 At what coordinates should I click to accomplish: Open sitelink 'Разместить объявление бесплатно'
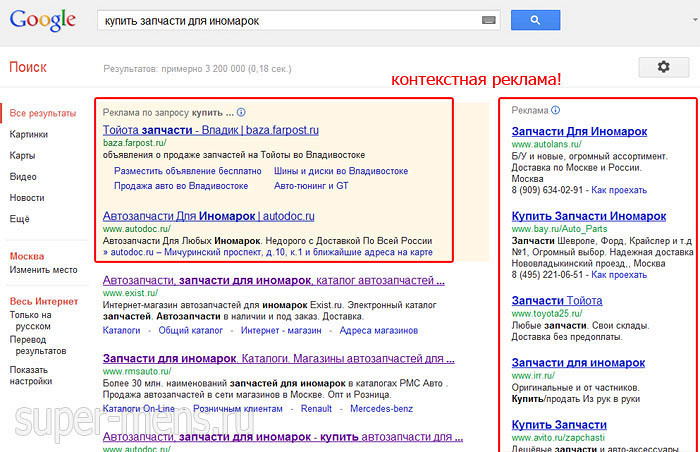188,171
